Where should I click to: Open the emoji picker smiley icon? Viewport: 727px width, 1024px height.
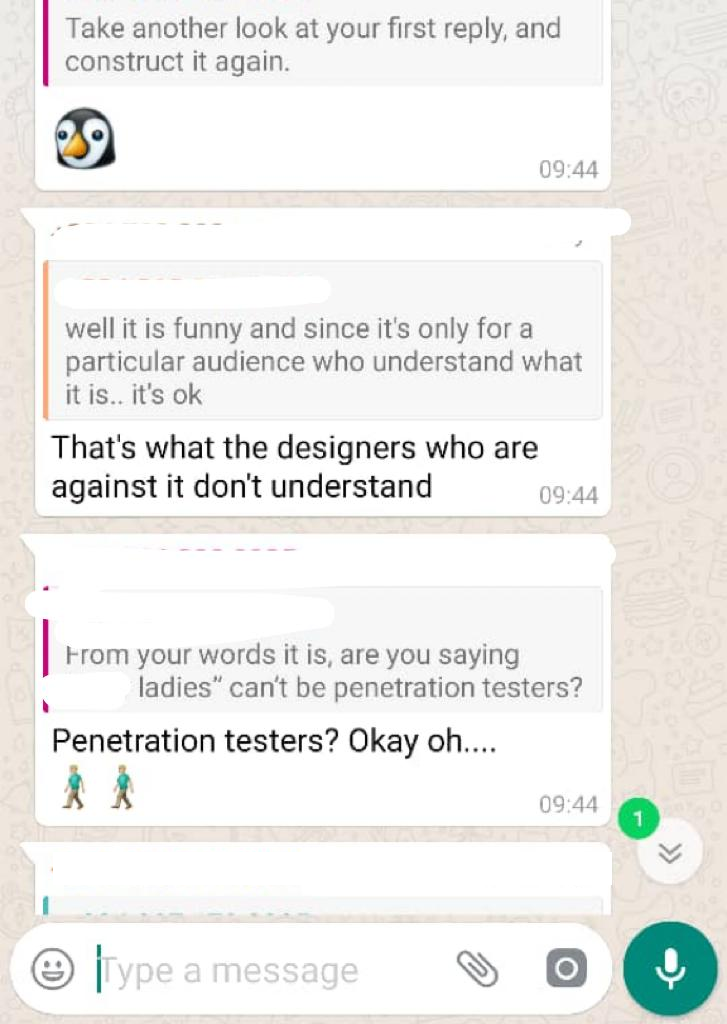coord(52,968)
